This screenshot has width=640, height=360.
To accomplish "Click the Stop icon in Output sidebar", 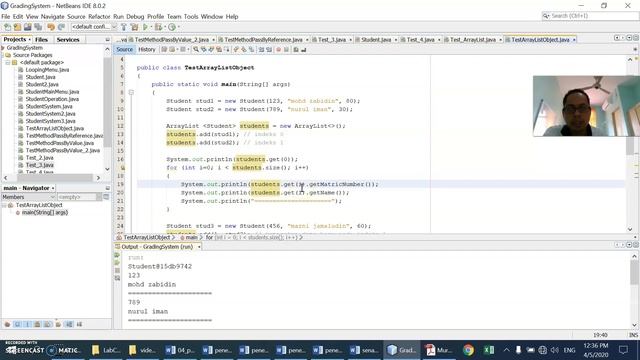I will coord(117,270).
